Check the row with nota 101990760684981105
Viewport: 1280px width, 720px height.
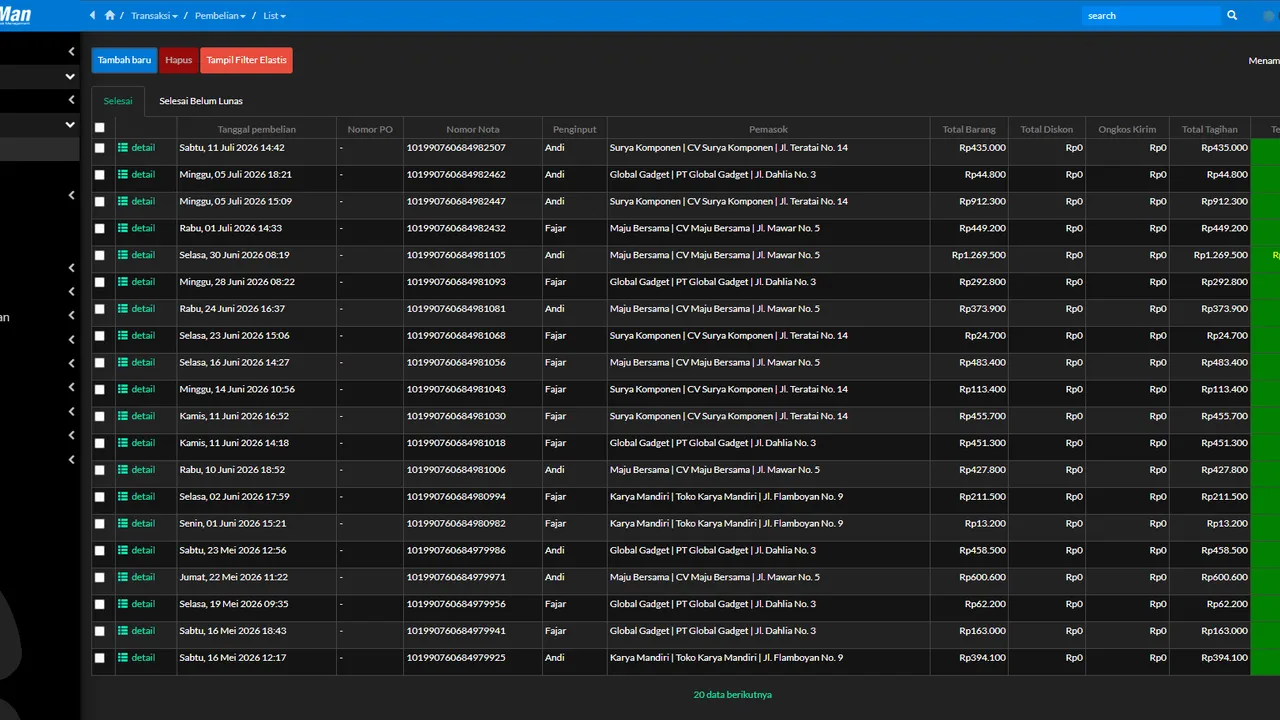click(x=99, y=255)
